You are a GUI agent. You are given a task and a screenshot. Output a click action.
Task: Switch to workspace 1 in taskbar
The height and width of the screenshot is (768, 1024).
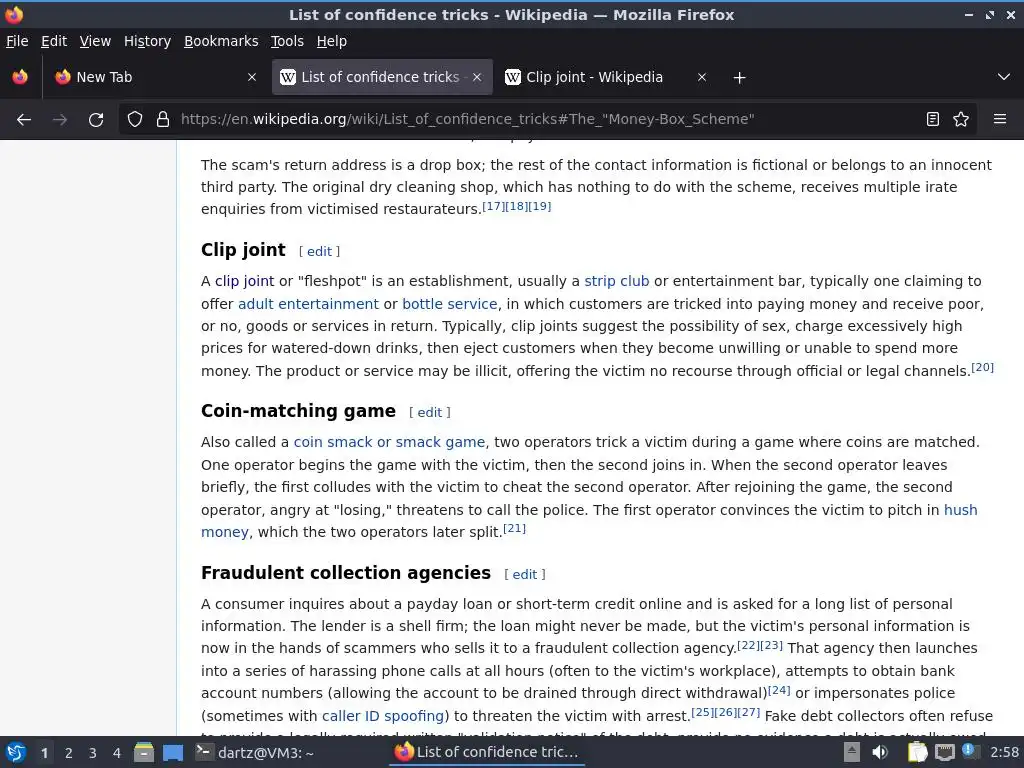pyautogui.click(x=44, y=753)
